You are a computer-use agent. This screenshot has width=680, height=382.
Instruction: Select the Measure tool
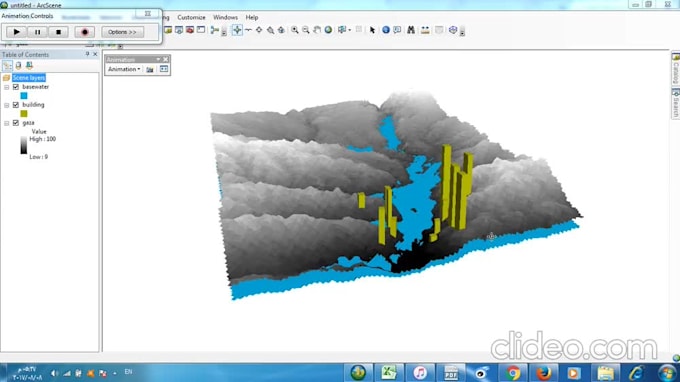[x=425, y=30]
